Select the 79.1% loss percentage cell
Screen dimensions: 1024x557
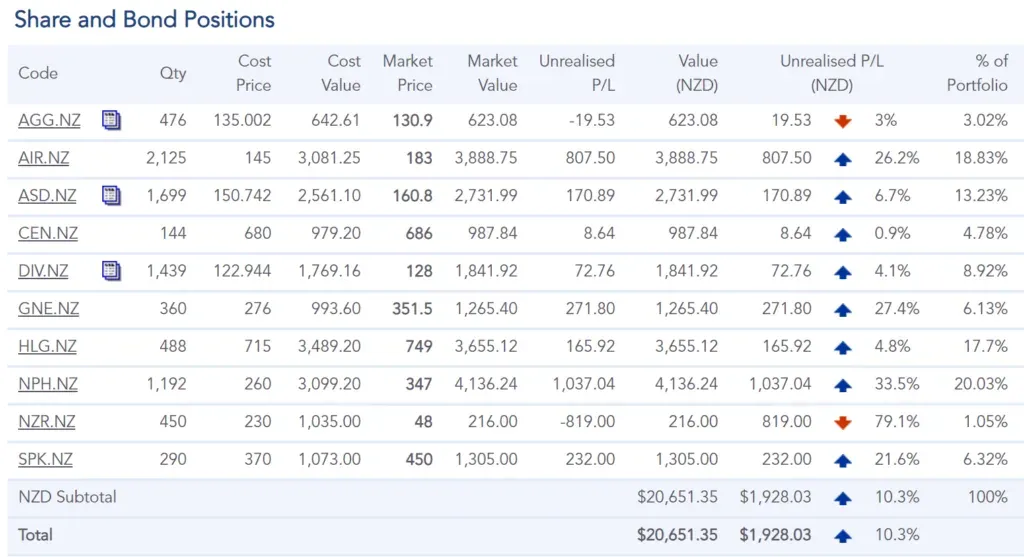click(897, 422)
